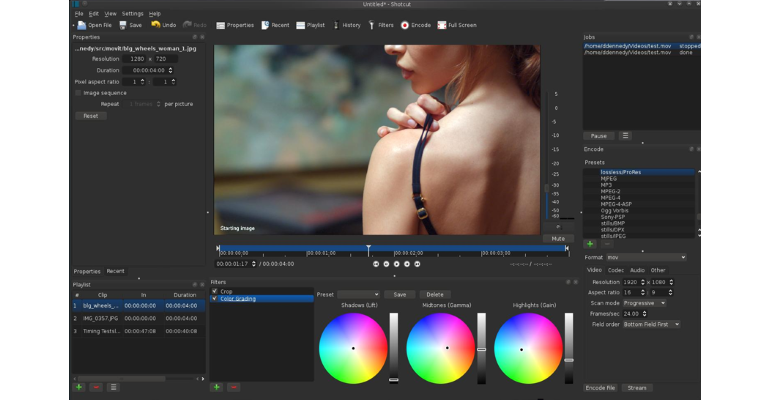Mute the audio
Viewport: 770px width, 400px height.
point(558,239)
